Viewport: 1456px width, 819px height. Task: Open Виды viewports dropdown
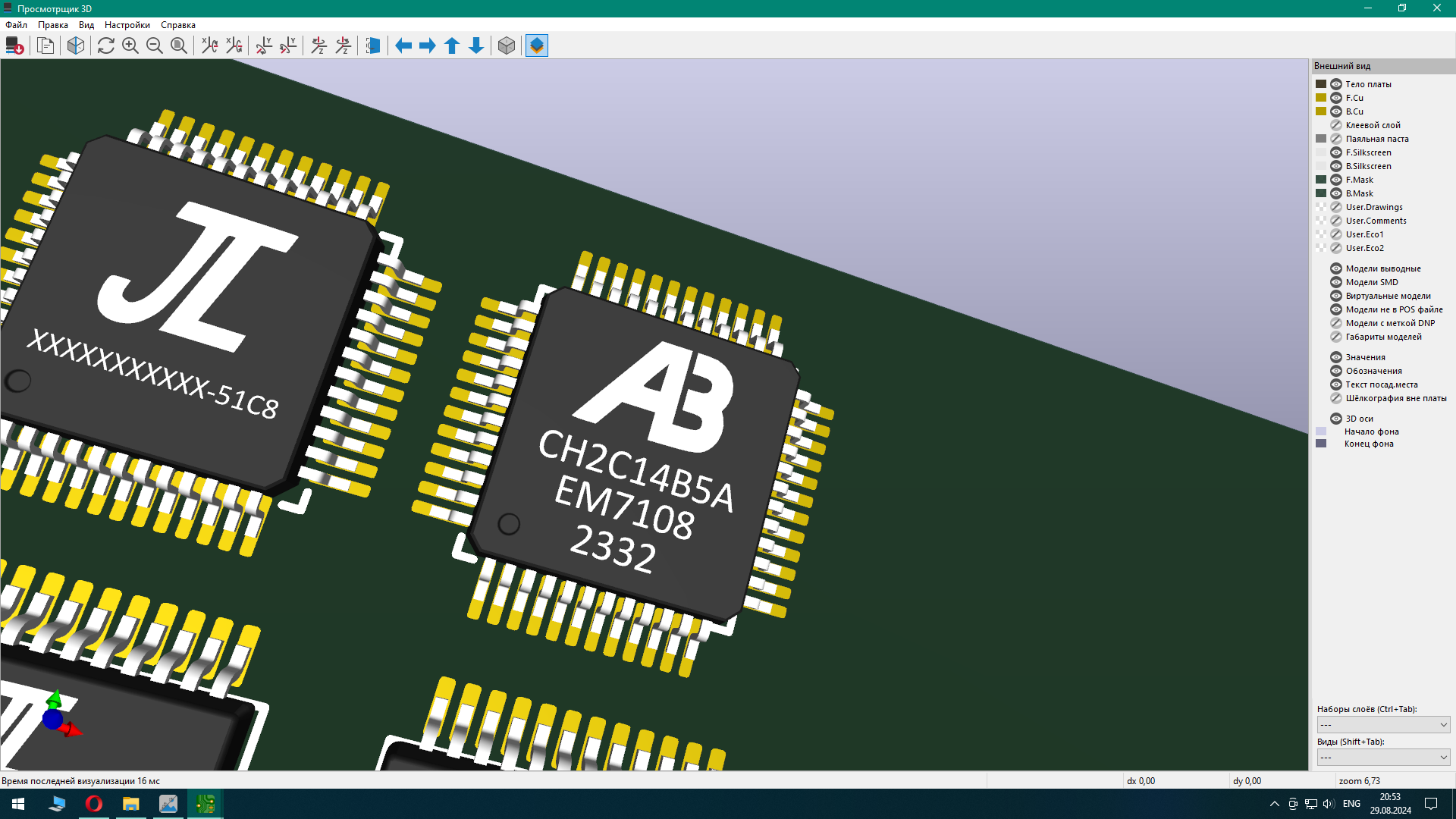pyautogui.click(x=1383, y=758)
